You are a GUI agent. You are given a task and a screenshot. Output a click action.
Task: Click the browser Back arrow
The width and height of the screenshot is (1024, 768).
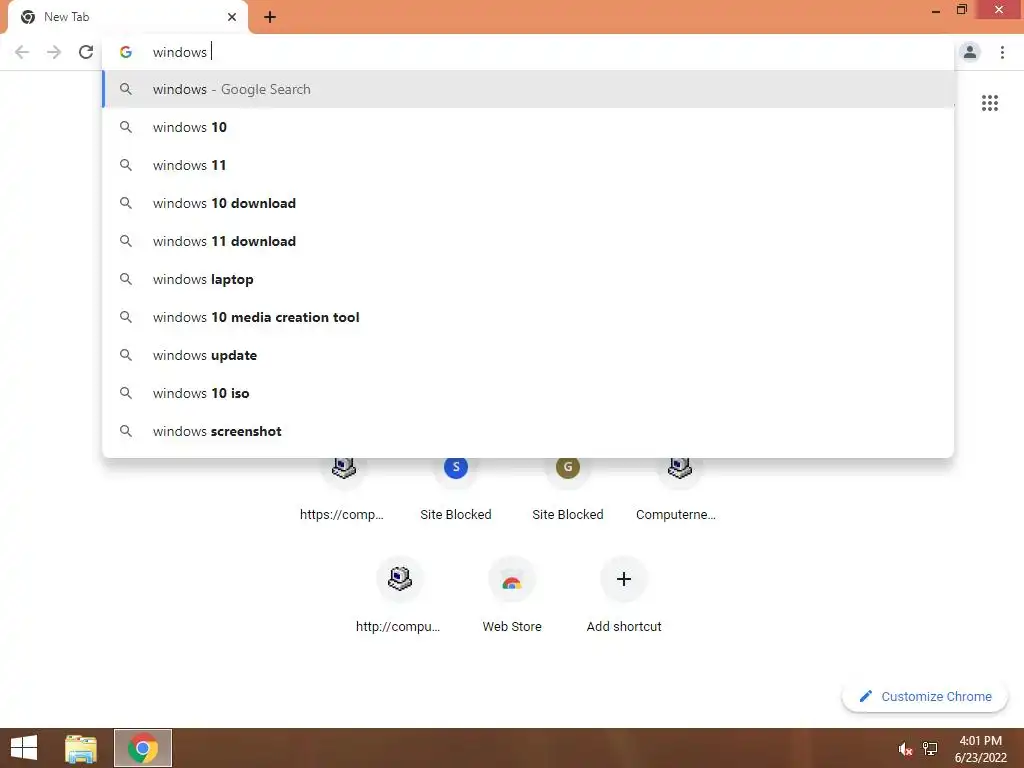(22, 52)
